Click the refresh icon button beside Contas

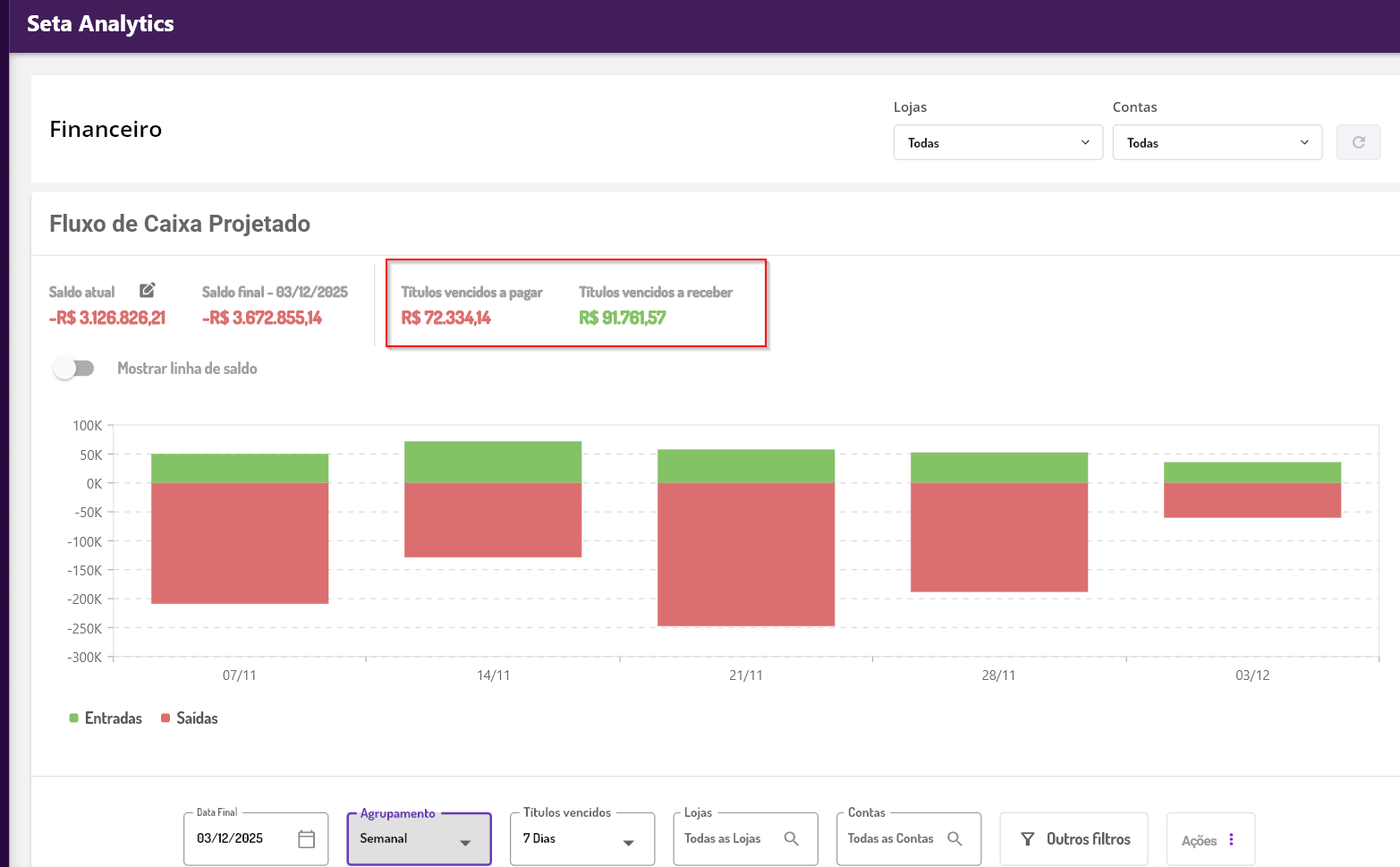point(1358,142)
